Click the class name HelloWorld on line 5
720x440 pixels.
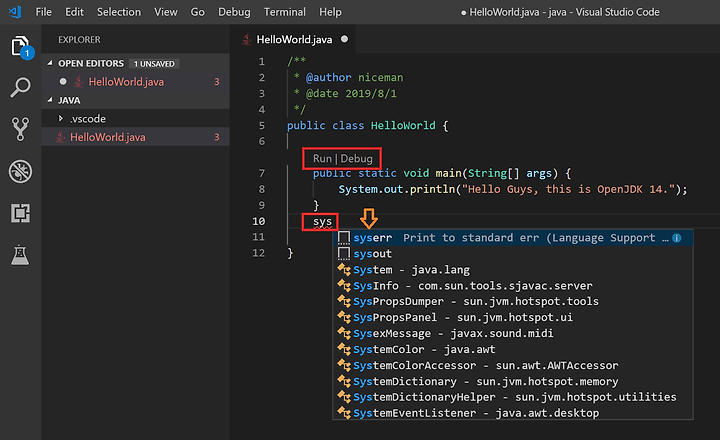(403, 125)
